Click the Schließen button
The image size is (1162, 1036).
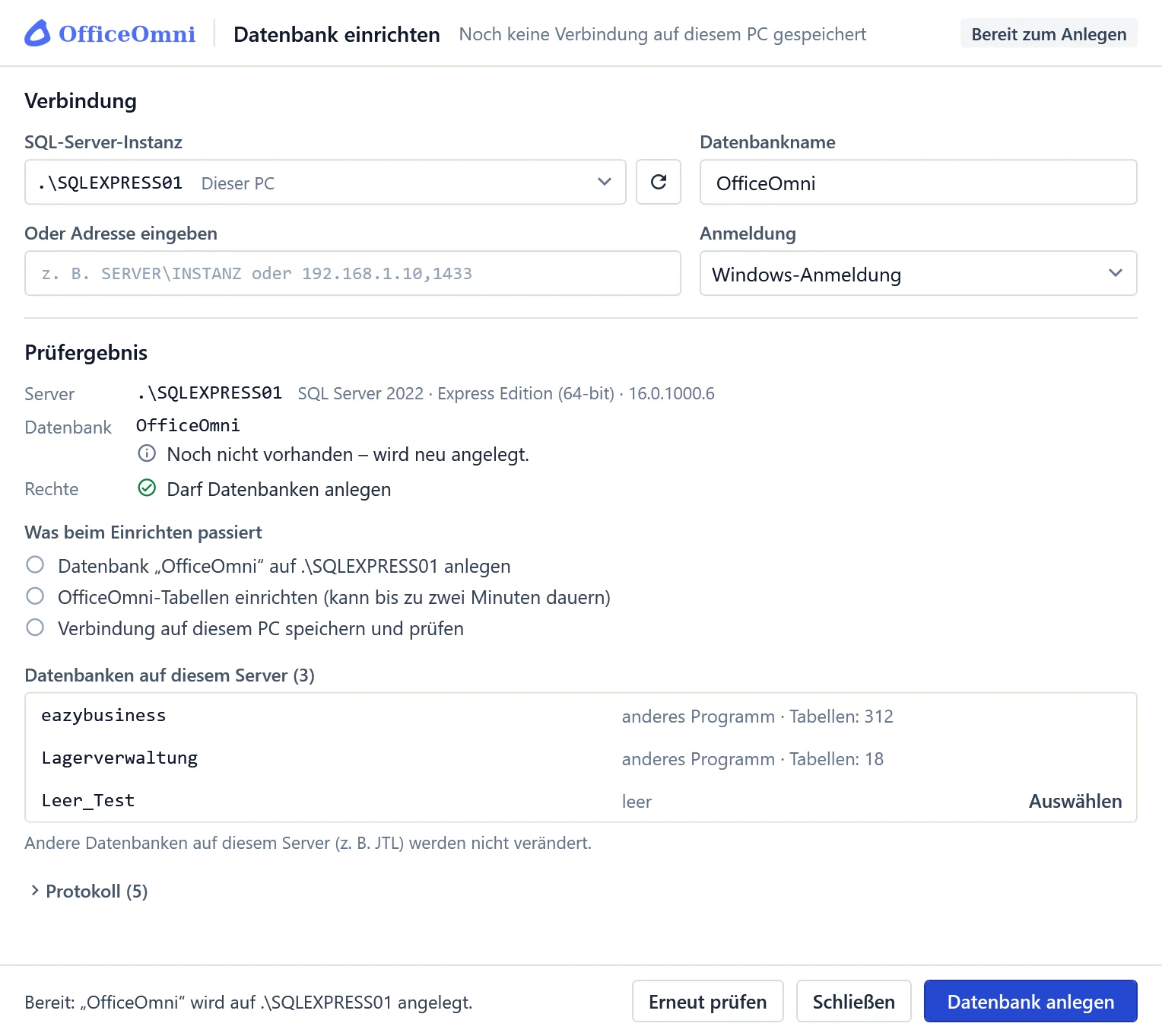(854, 1001)
